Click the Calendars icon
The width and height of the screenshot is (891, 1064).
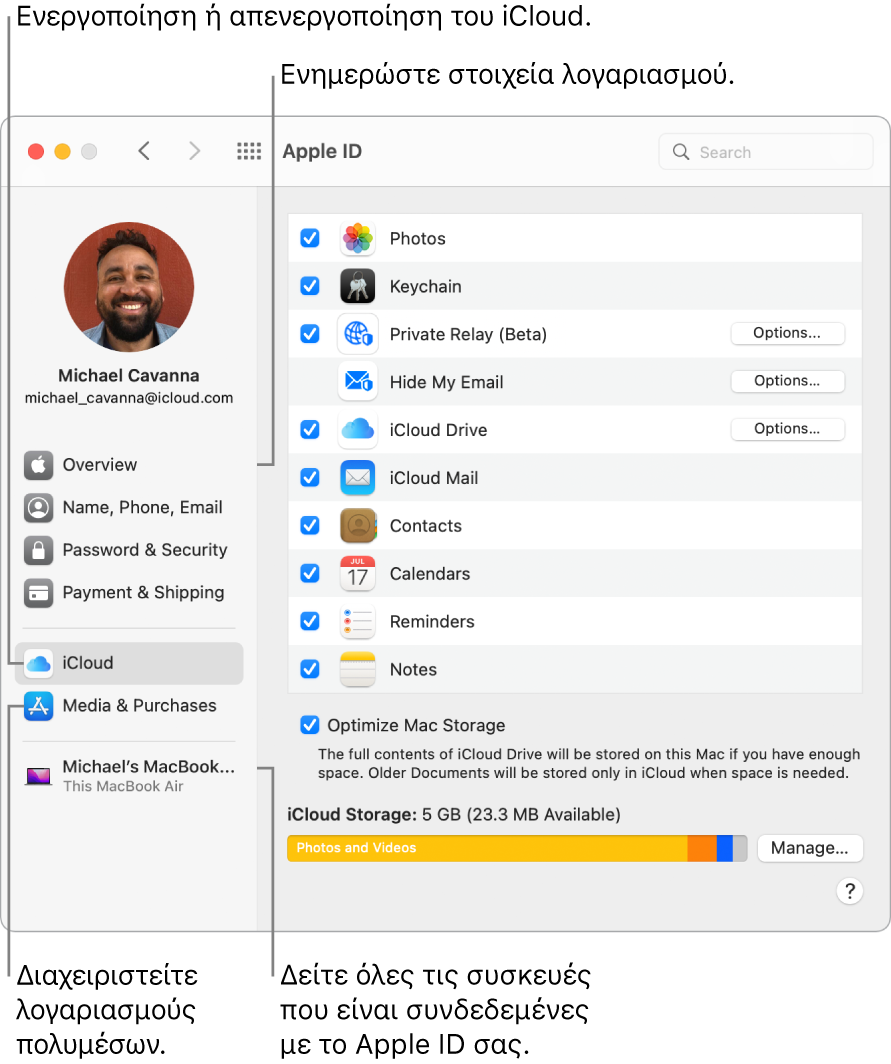(x=357, y=573)
